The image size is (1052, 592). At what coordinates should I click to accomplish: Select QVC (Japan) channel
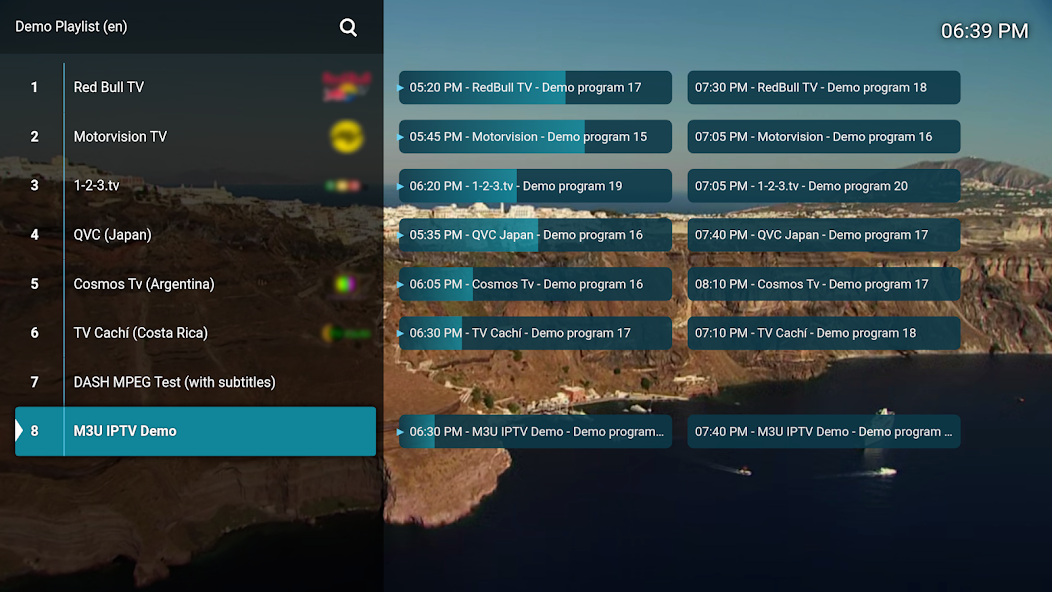[112, 235]
